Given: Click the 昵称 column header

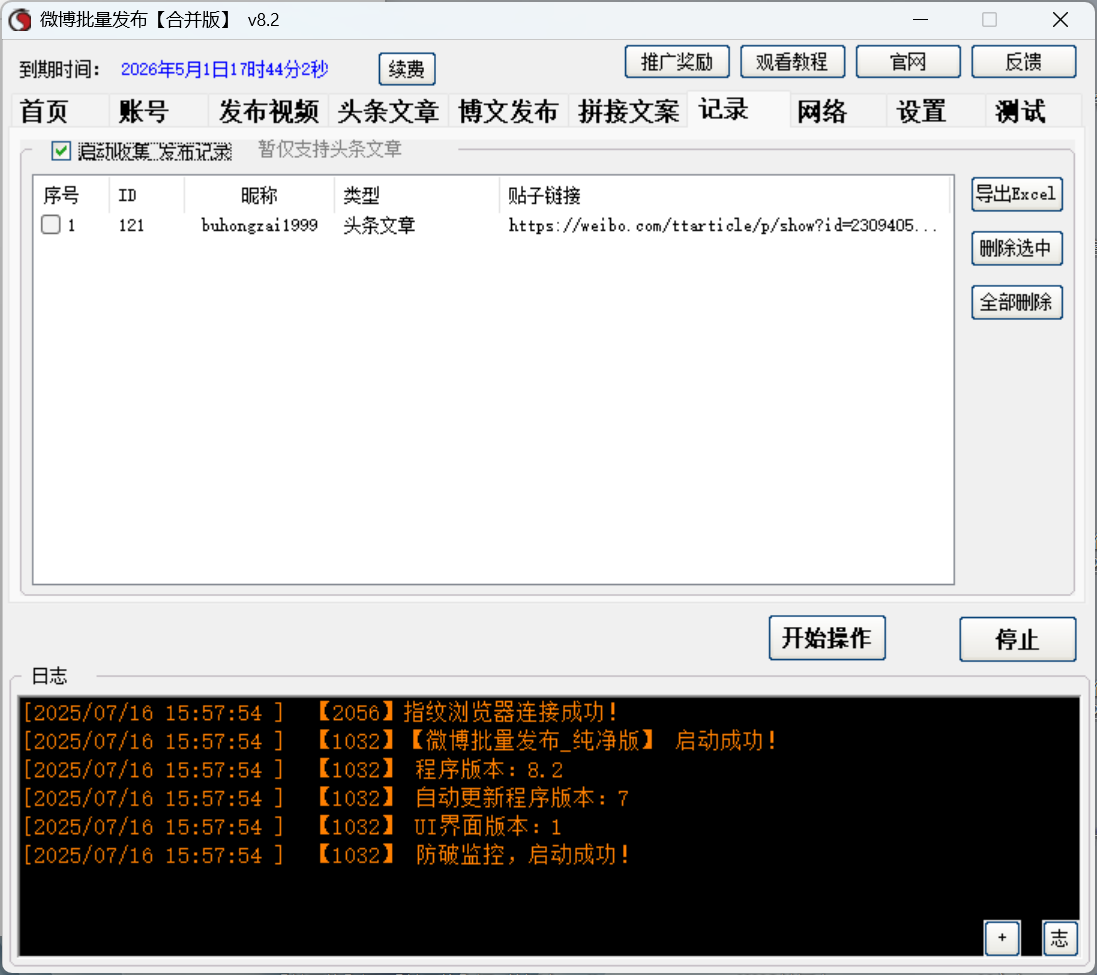Looking at the screenshot, I should click(x=259, y=195).
